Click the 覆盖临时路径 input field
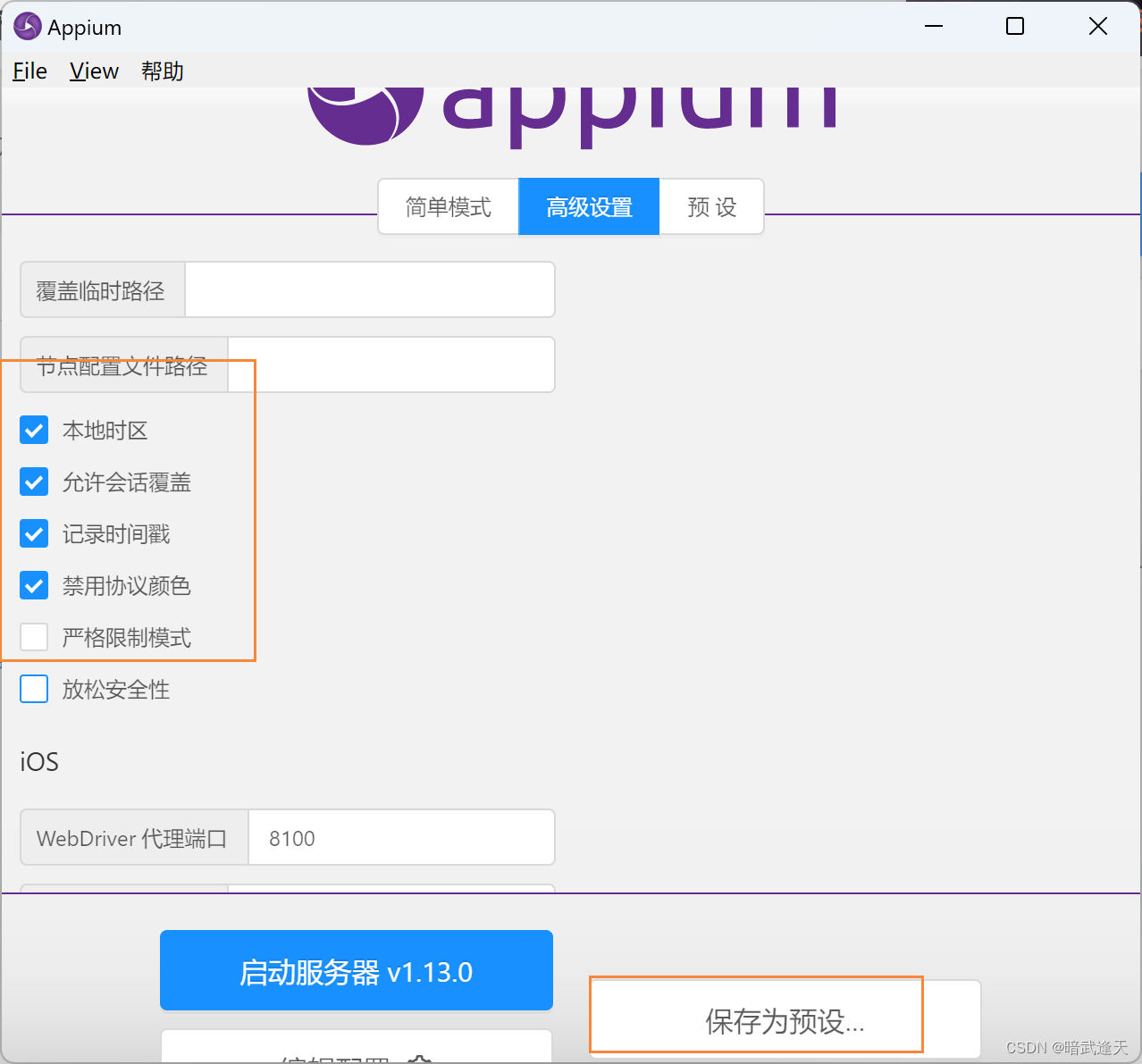The height and width of the screenshot is (1064, 1142). point(370,289)
